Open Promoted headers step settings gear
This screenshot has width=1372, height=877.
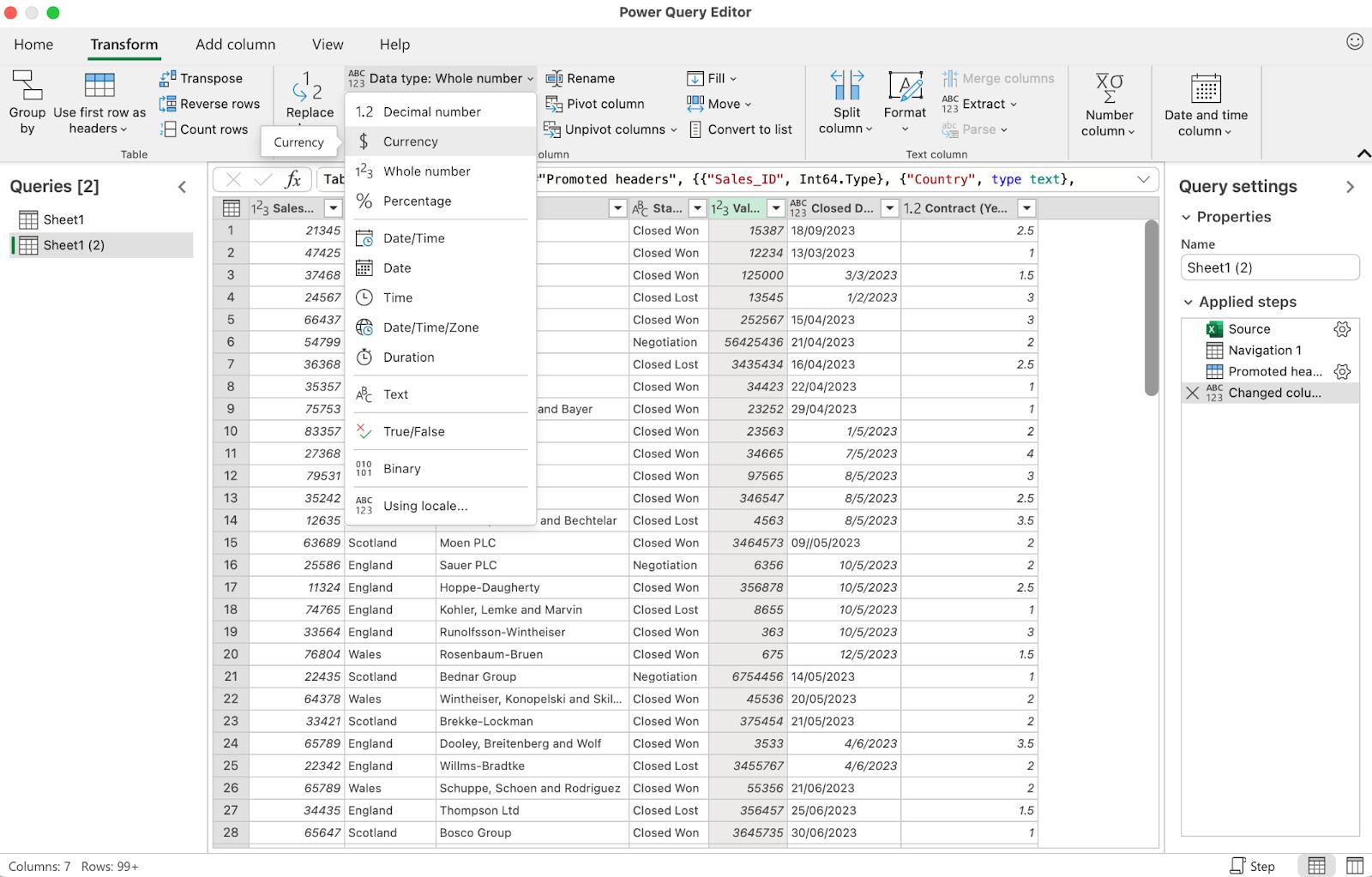pos(1342,371)
